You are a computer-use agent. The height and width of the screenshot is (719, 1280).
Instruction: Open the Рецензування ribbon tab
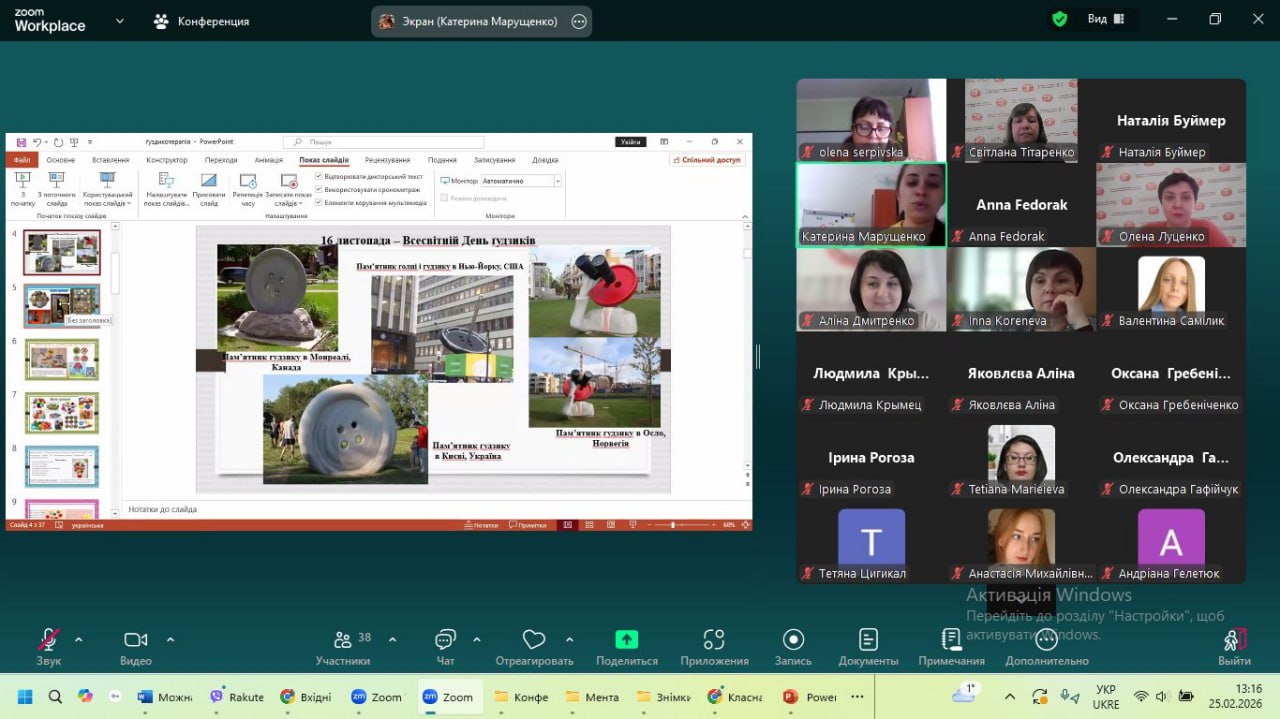[387, 160]
